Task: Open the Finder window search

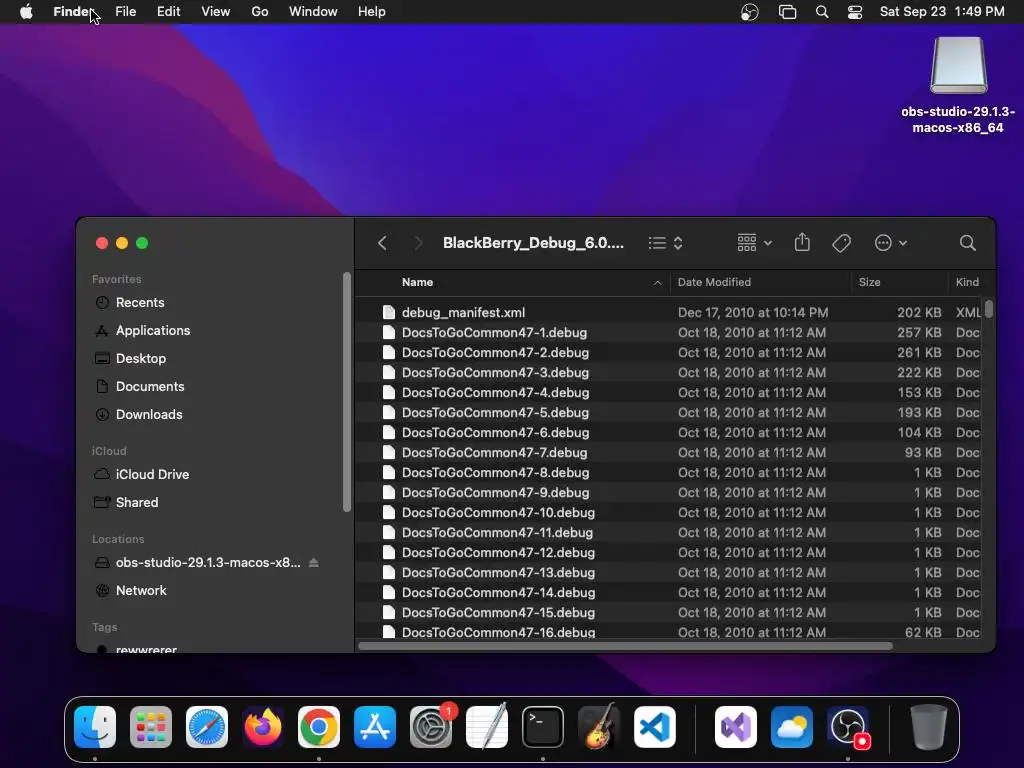Action: tap(967, 244)
